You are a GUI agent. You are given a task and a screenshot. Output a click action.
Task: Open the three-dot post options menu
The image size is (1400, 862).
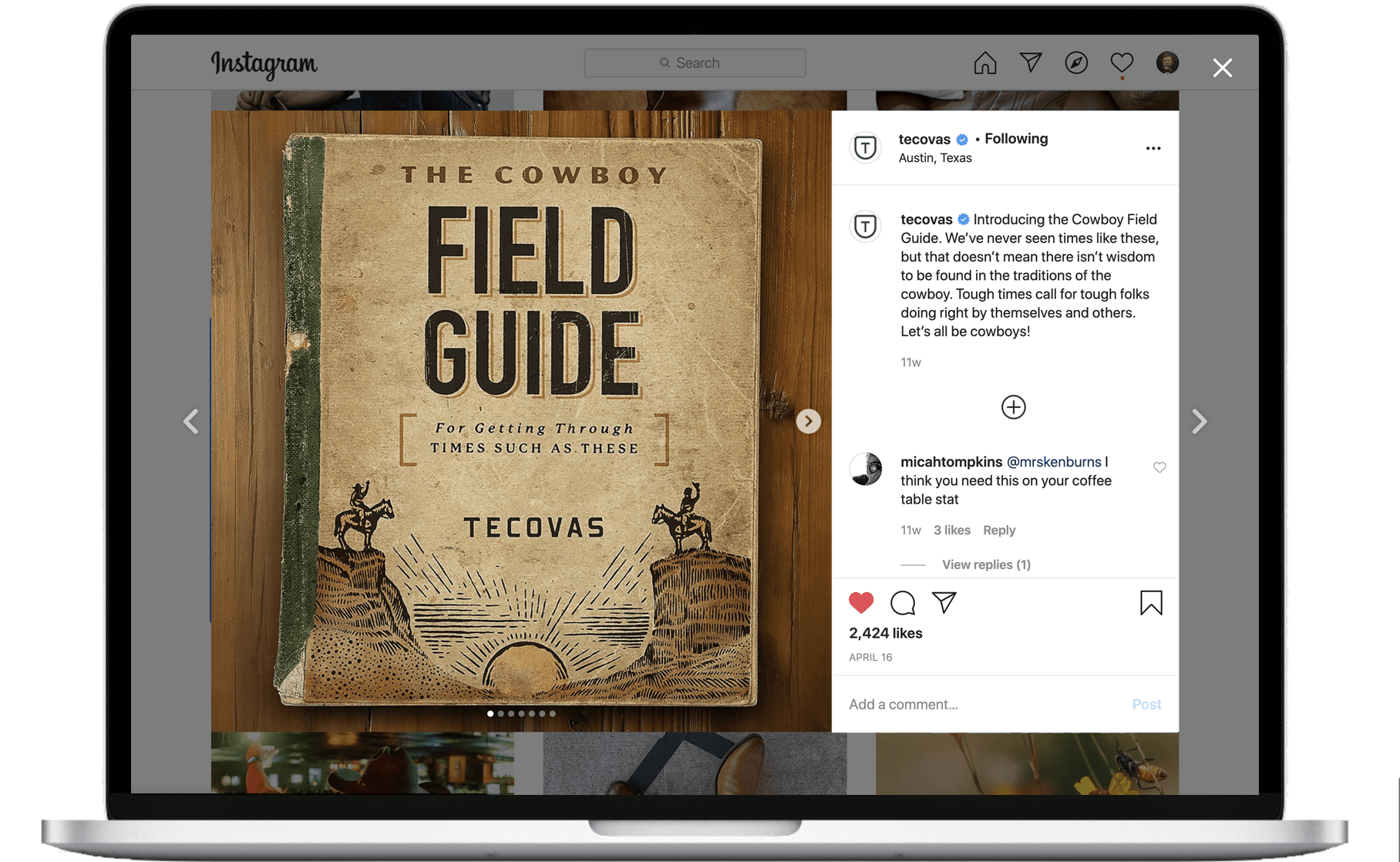pos(1153,148)
